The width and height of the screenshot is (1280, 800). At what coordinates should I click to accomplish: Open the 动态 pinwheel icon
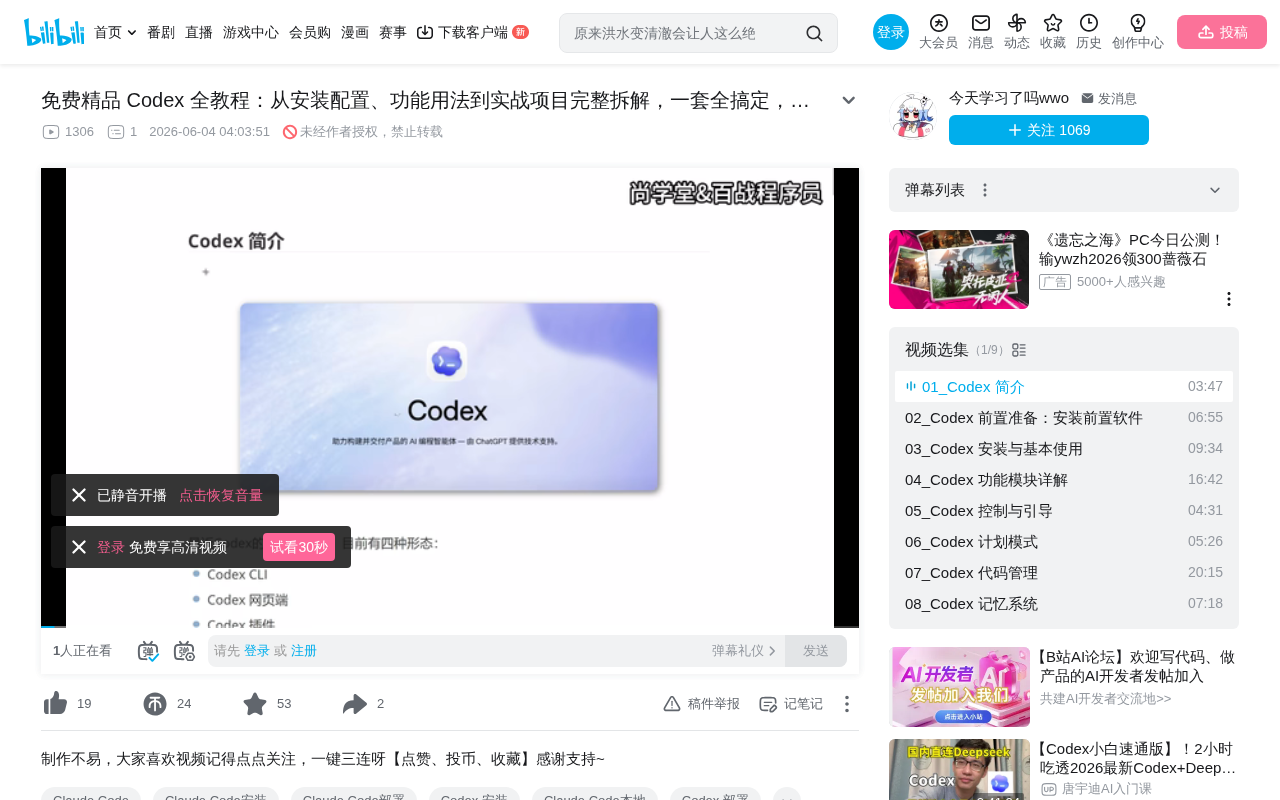tap(1017, 23)
